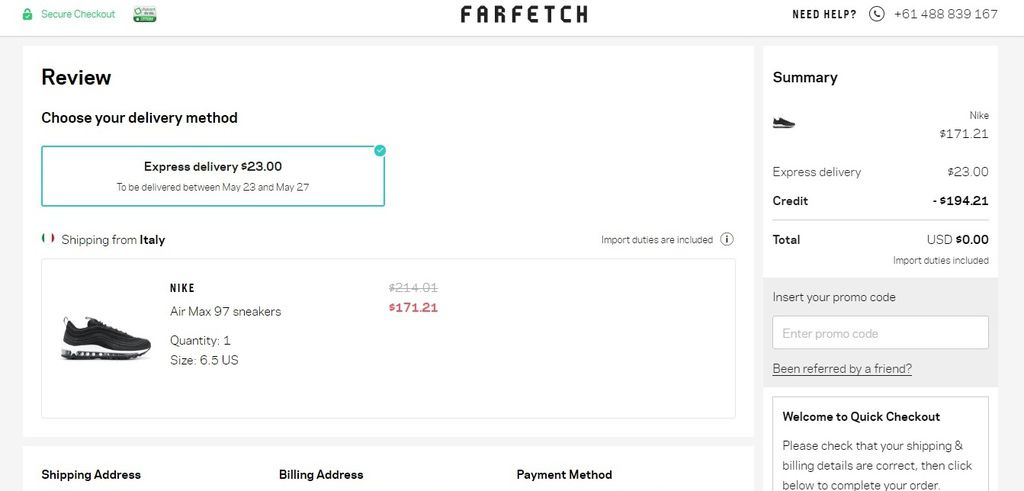Focus the Enter promo code field
The height and width of the screenshot is (491, 1024).
(x=880, y=333)
